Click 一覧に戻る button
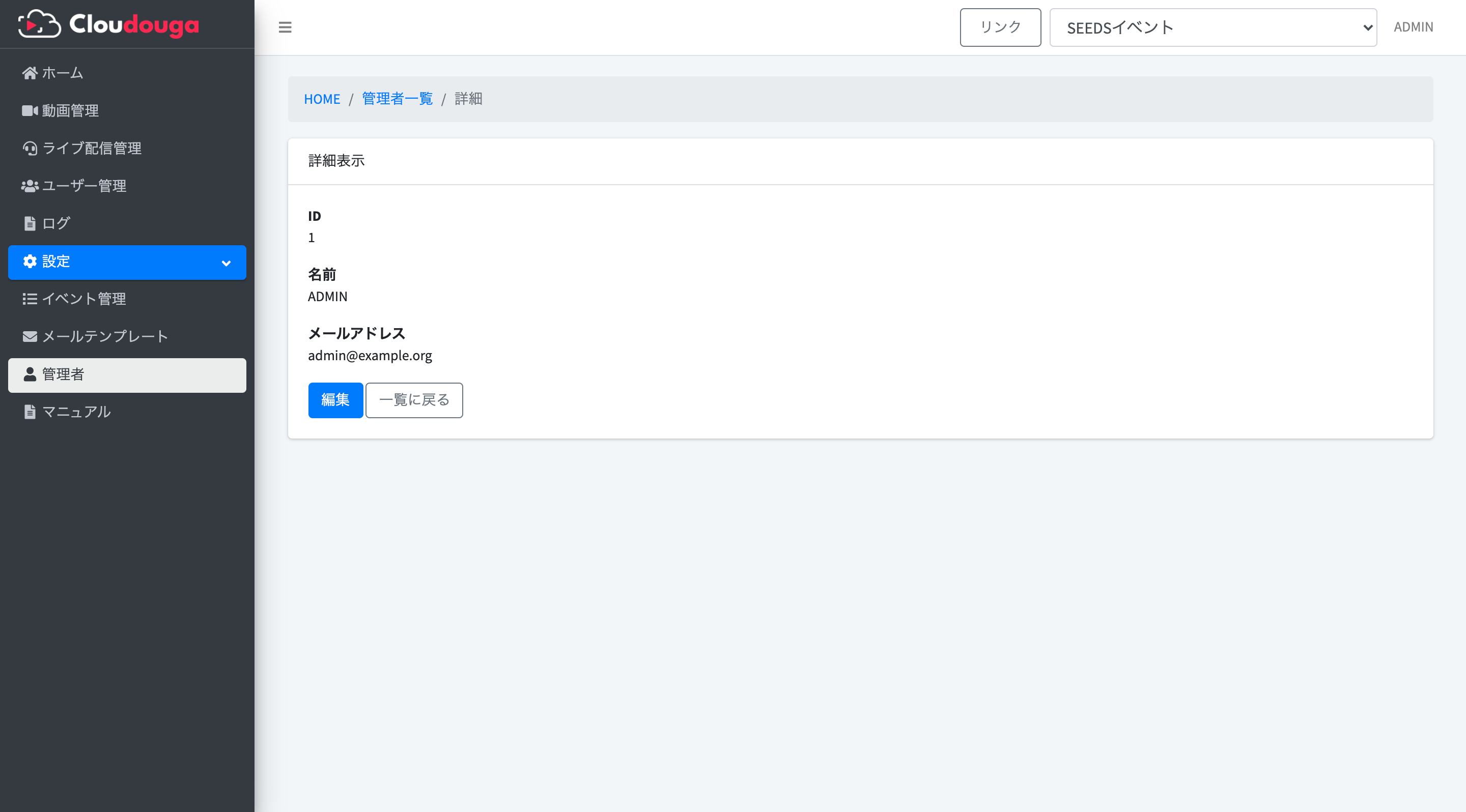1466x812 pixels. [414, 400]
